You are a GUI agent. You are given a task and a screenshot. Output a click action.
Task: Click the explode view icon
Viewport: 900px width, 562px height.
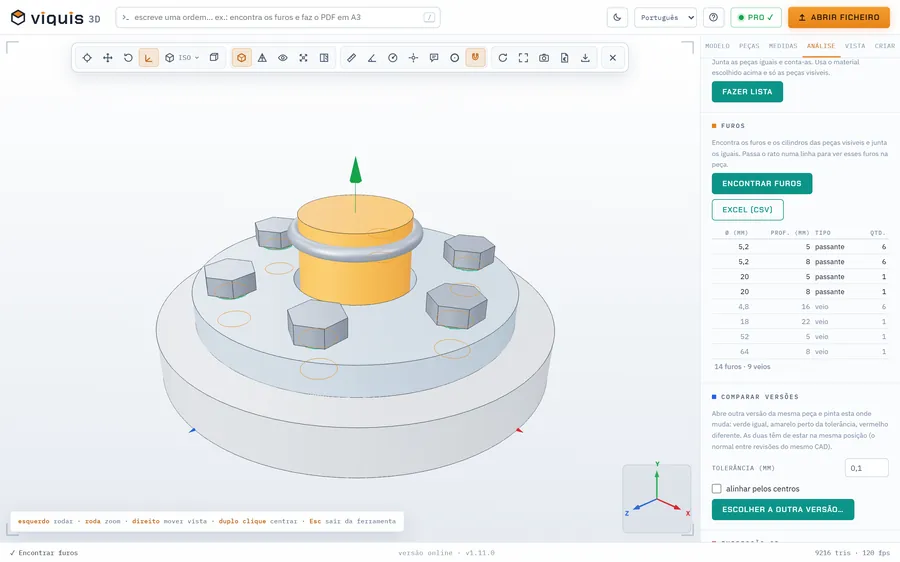click(303, 57)
